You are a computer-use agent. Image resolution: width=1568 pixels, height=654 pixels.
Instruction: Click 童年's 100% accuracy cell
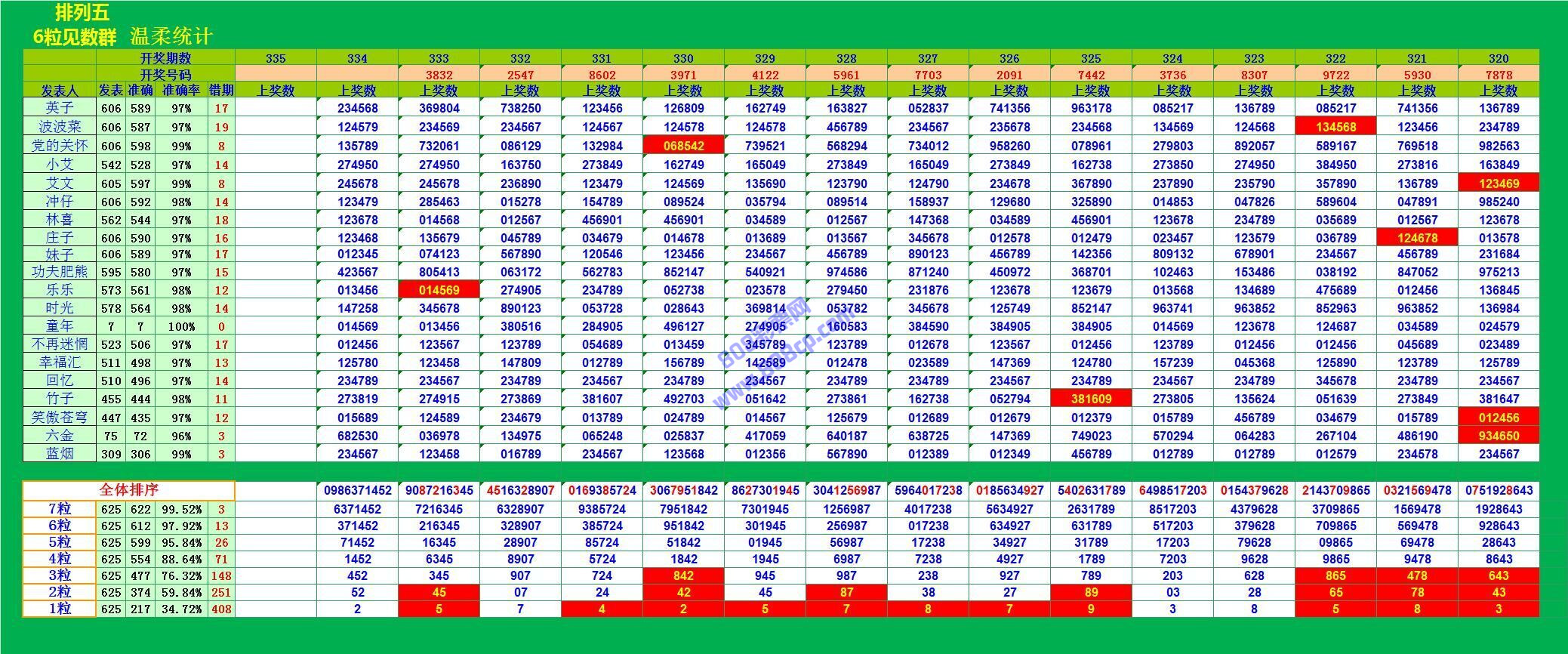(181, 327)
